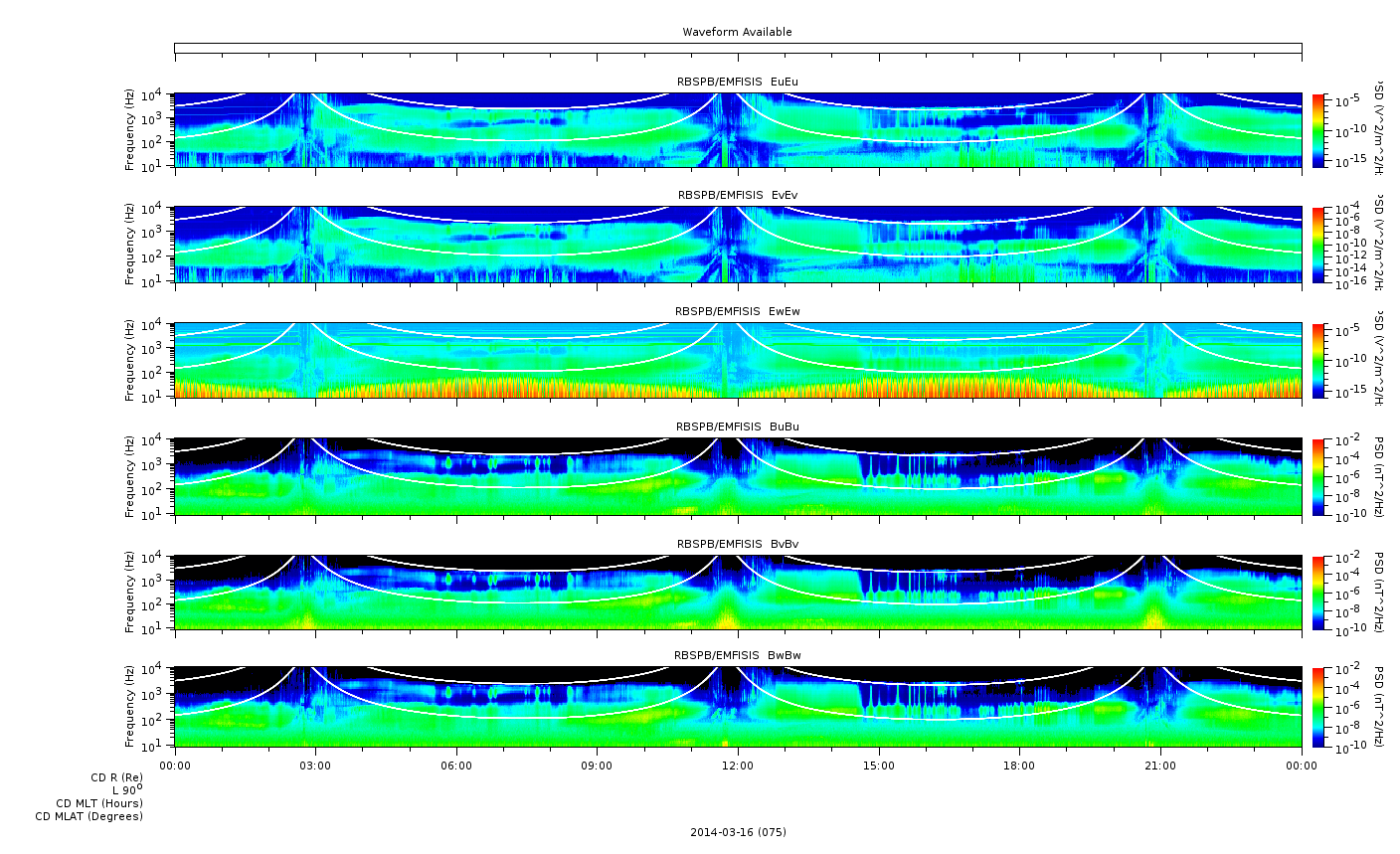
Task: Click the BvBv panel "Frequency (Hz)" axis label
Action: [x=130, y=593]
